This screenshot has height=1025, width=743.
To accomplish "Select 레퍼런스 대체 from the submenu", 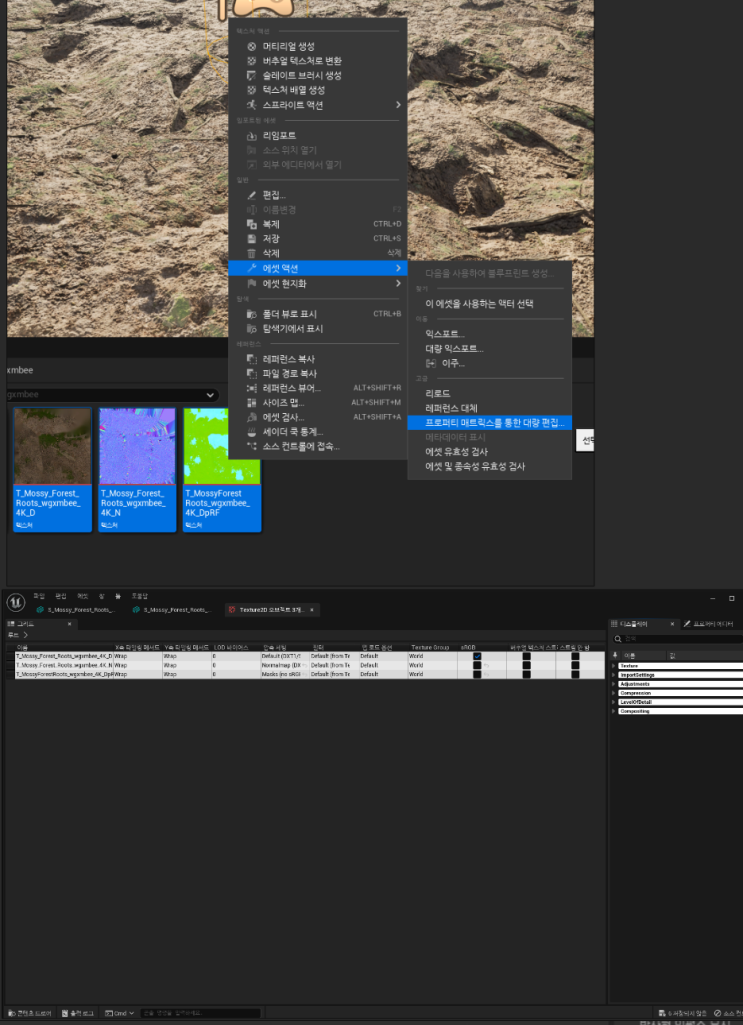I will (451, 408).
